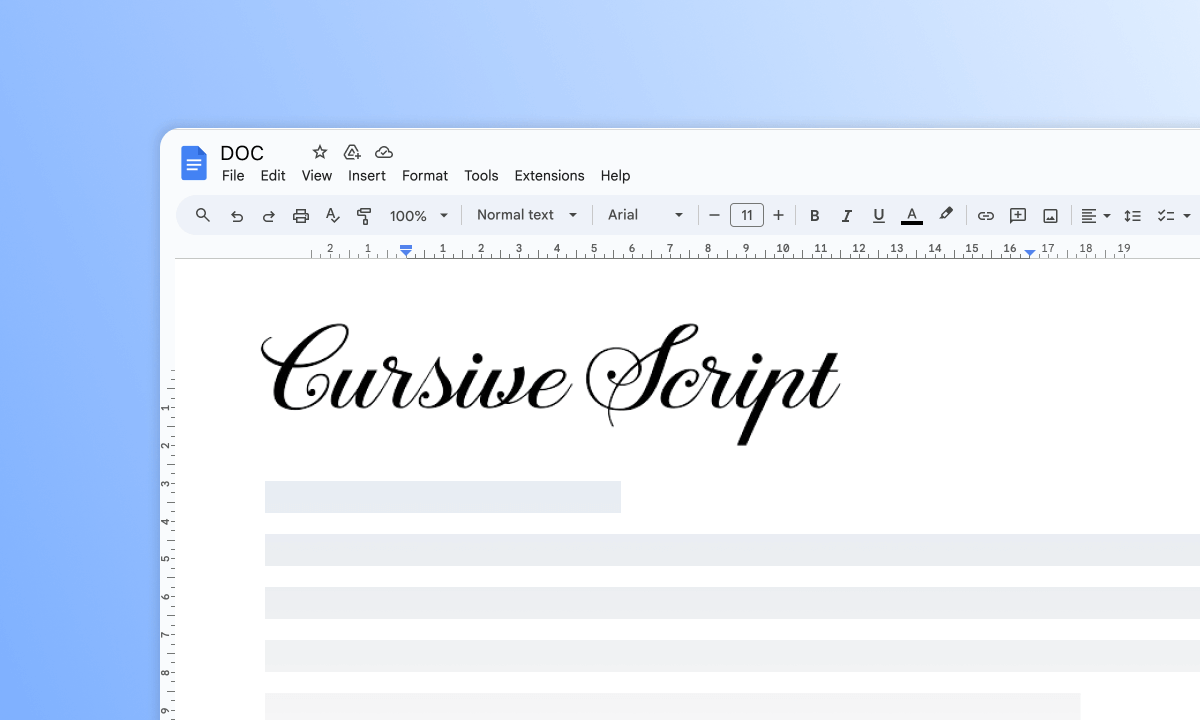Check document saved status via cloud icon

tap(384, 151)
